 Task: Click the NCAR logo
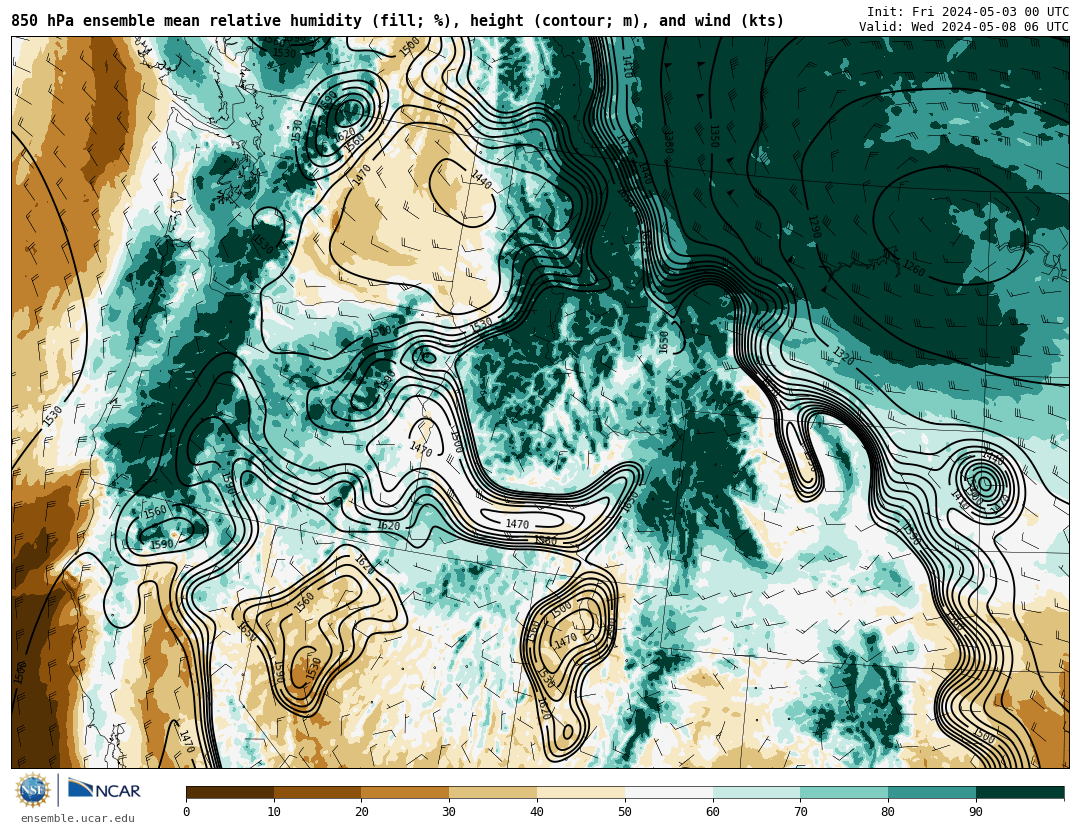tap(105, 790)
